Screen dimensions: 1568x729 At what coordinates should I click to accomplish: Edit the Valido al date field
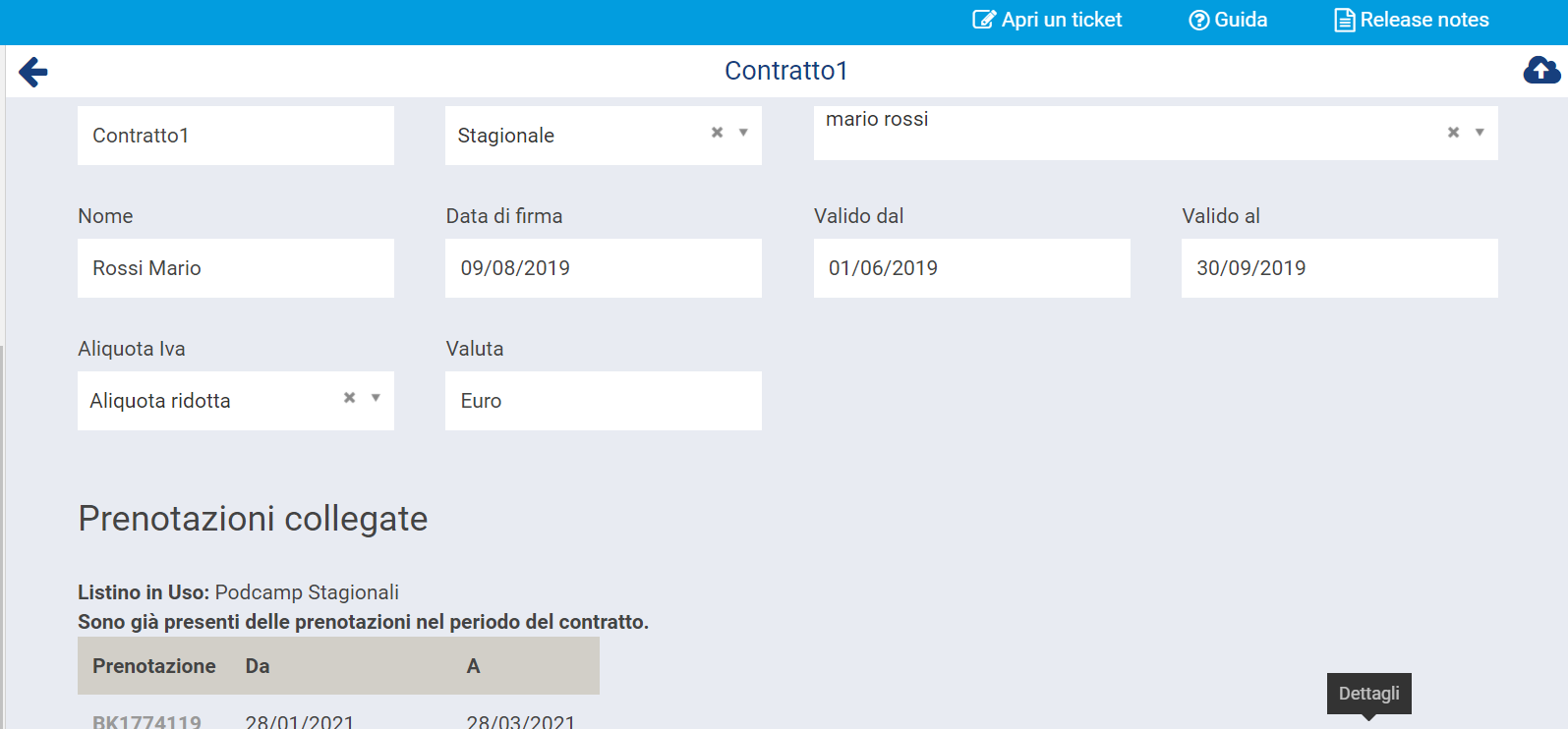1339,268
